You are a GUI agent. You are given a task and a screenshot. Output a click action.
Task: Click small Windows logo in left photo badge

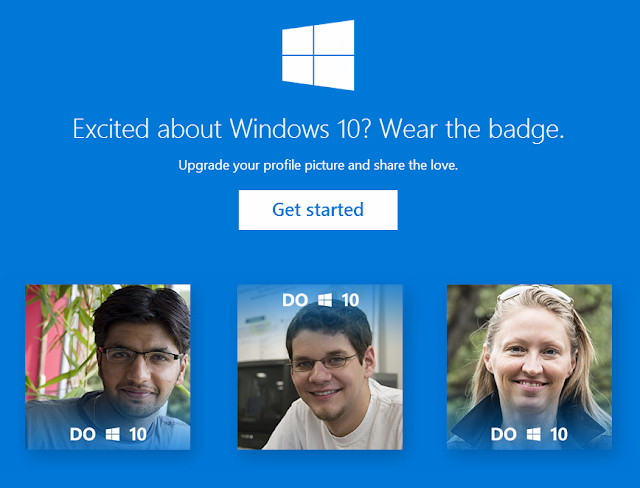[x=113, y=434]
